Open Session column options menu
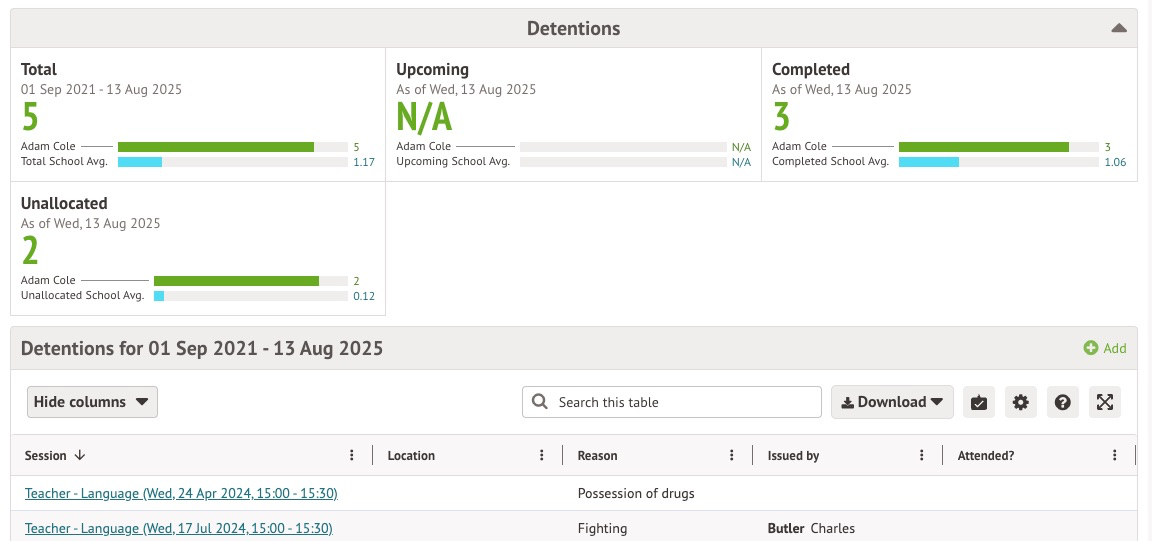 [x=352, y=455]
